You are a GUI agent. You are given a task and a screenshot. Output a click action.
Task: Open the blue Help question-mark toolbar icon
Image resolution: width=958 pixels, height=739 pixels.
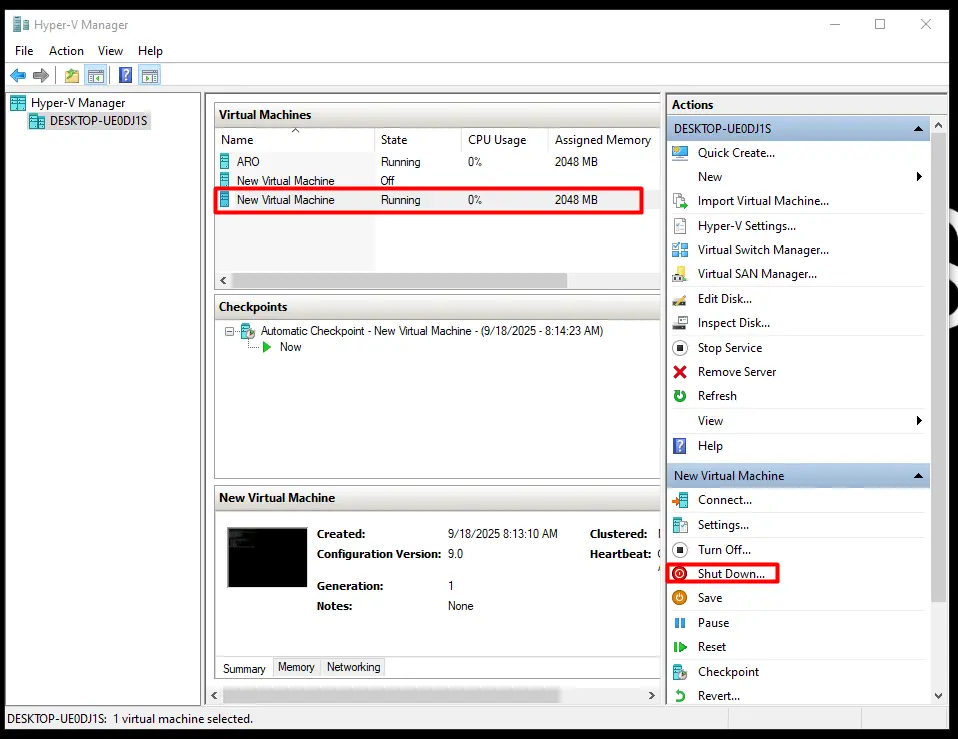[125, 75]
